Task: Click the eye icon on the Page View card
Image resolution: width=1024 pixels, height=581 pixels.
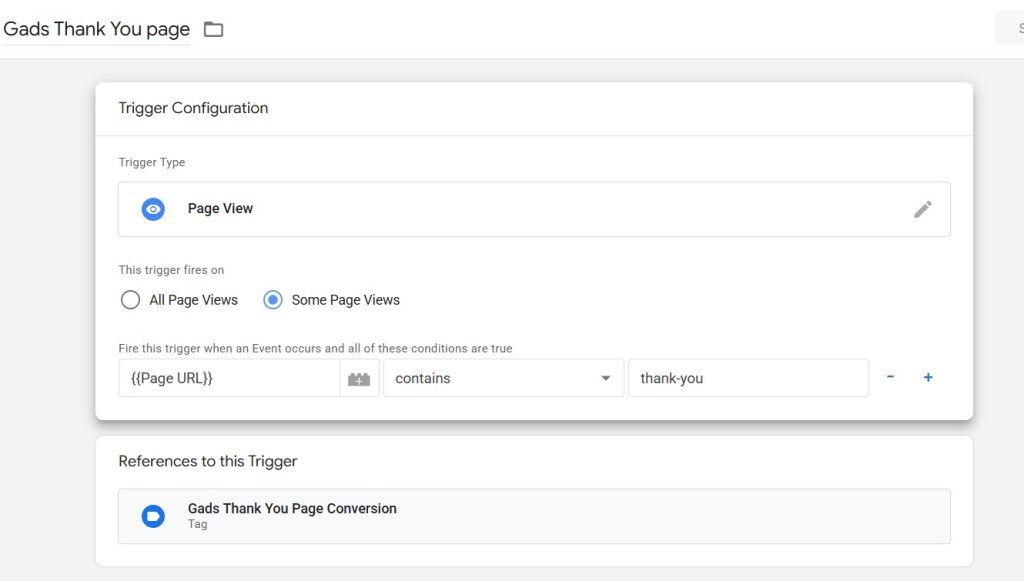Action: (152, 208)
